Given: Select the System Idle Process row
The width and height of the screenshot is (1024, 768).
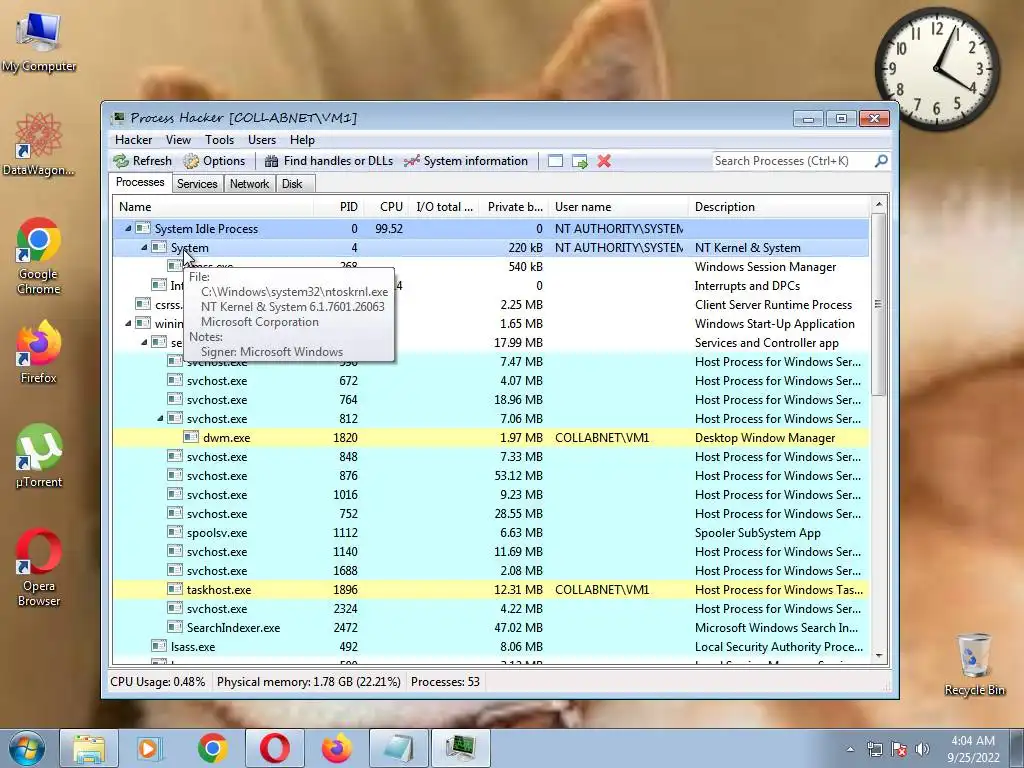Looking at the screenshot, I should click(491, 229).
